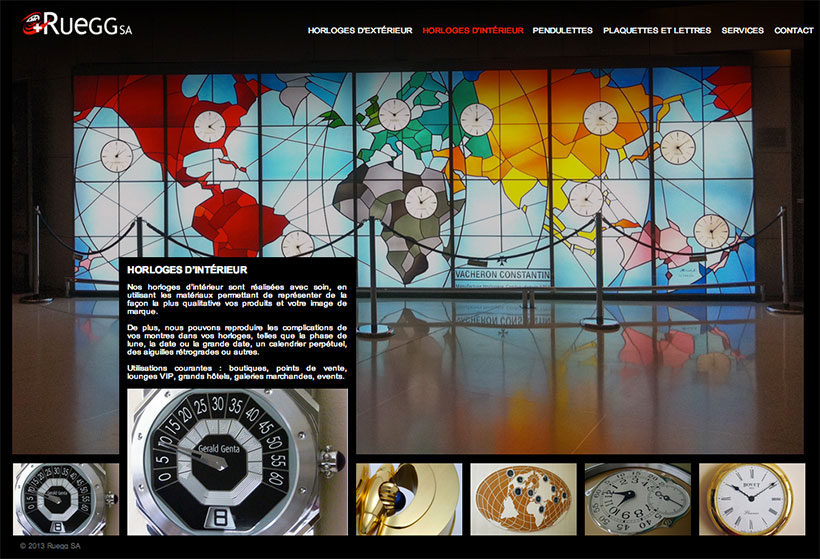Open the Bovet gold clock thumbnail

pos(752,499)
